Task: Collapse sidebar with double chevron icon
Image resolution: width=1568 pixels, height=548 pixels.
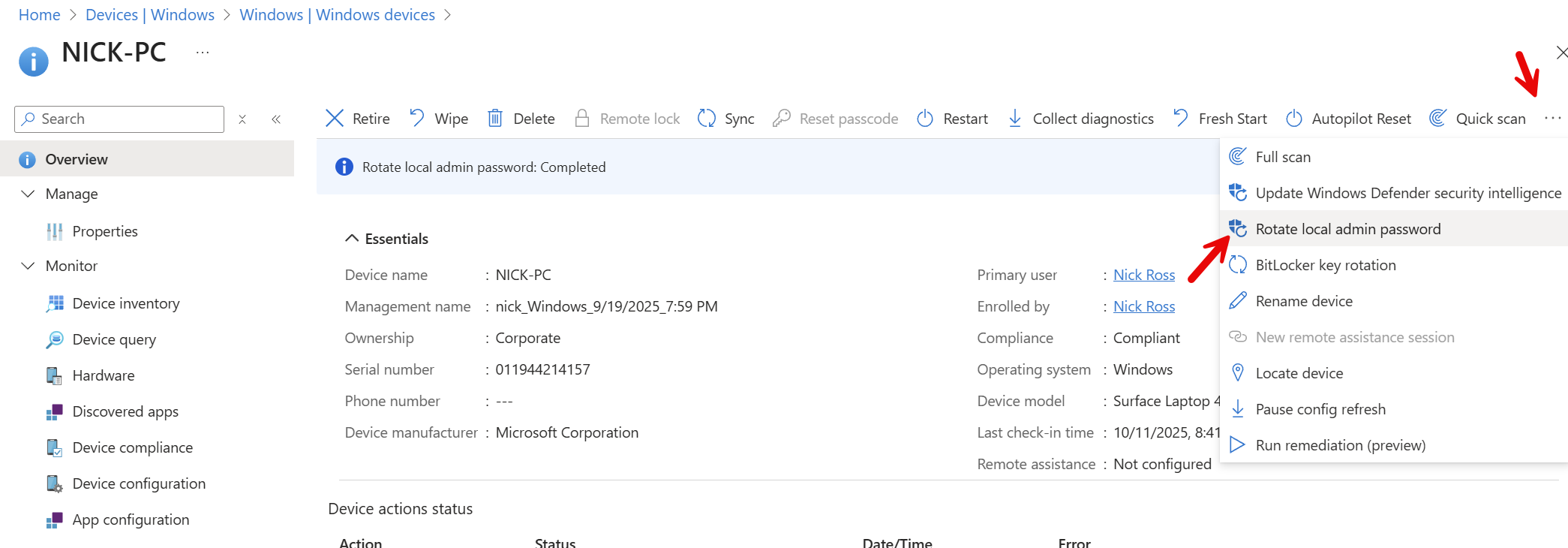Action: tap(276, 119)
